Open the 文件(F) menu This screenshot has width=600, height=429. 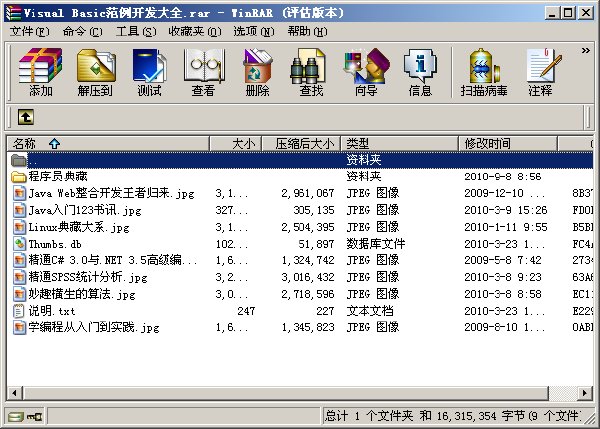[29, 31]
